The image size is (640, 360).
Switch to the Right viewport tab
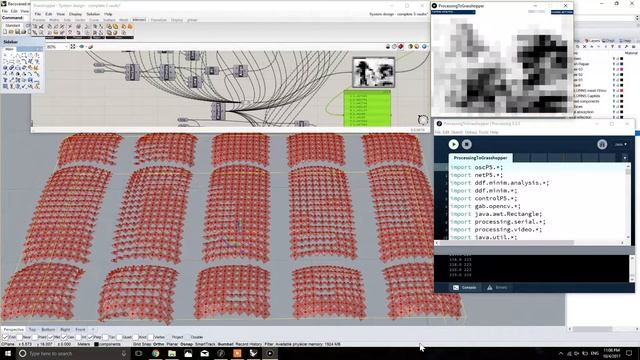pos(65,329)
